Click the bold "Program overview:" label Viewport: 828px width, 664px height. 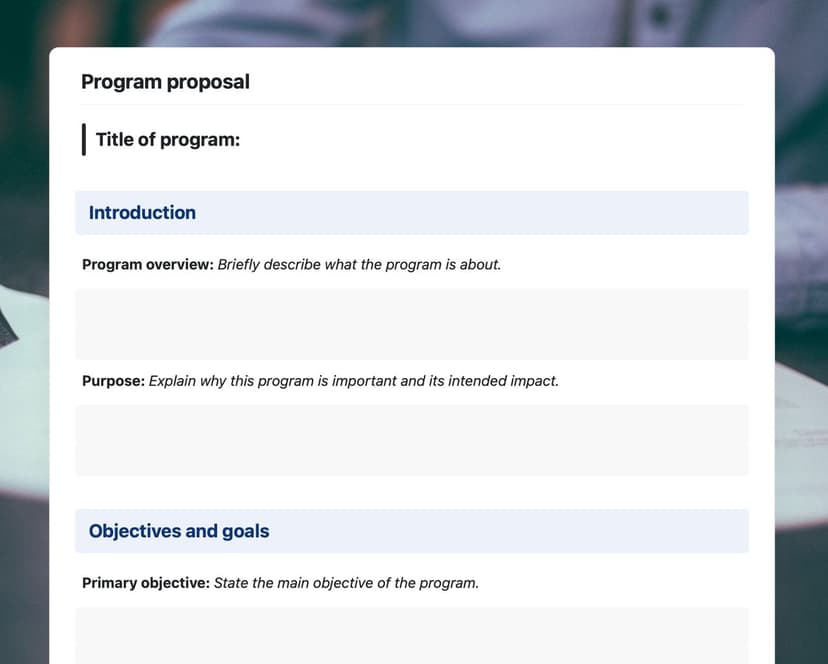click(147, 265)
